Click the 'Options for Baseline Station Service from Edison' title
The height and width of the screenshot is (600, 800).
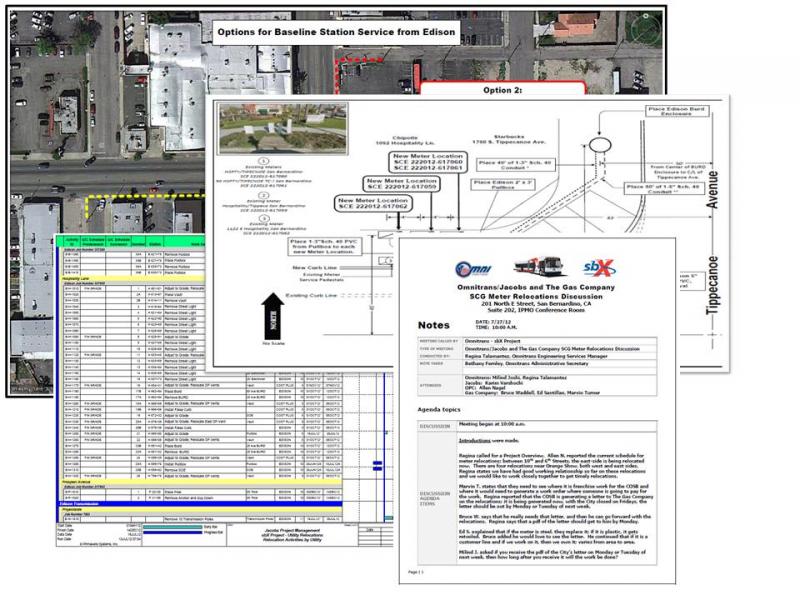click(336, 32)
